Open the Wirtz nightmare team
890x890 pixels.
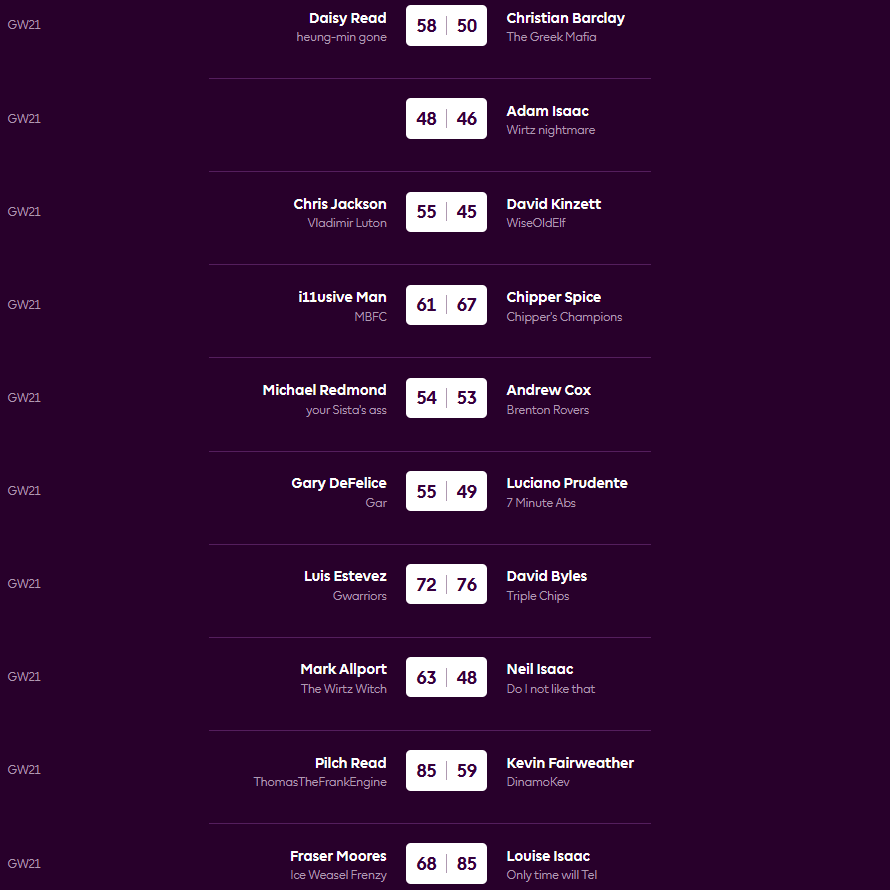coord(550,130)
